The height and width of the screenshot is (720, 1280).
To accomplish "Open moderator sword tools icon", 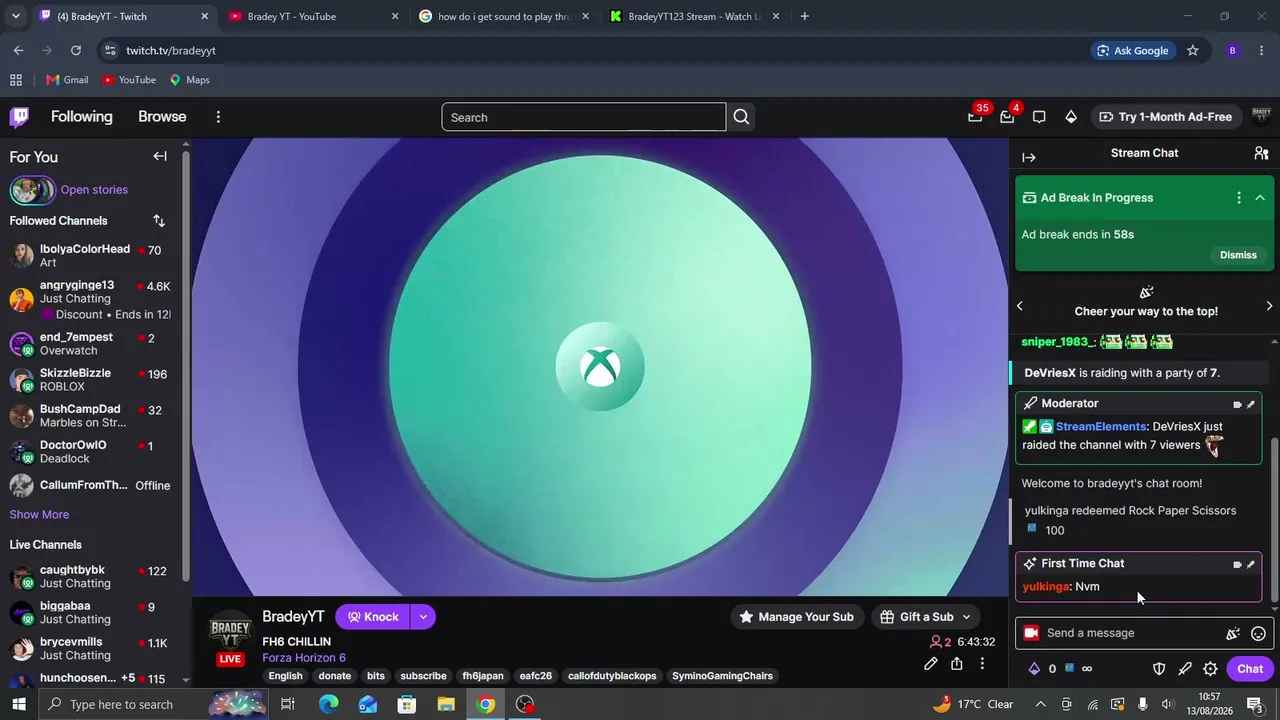I will tap(1185, 669).
